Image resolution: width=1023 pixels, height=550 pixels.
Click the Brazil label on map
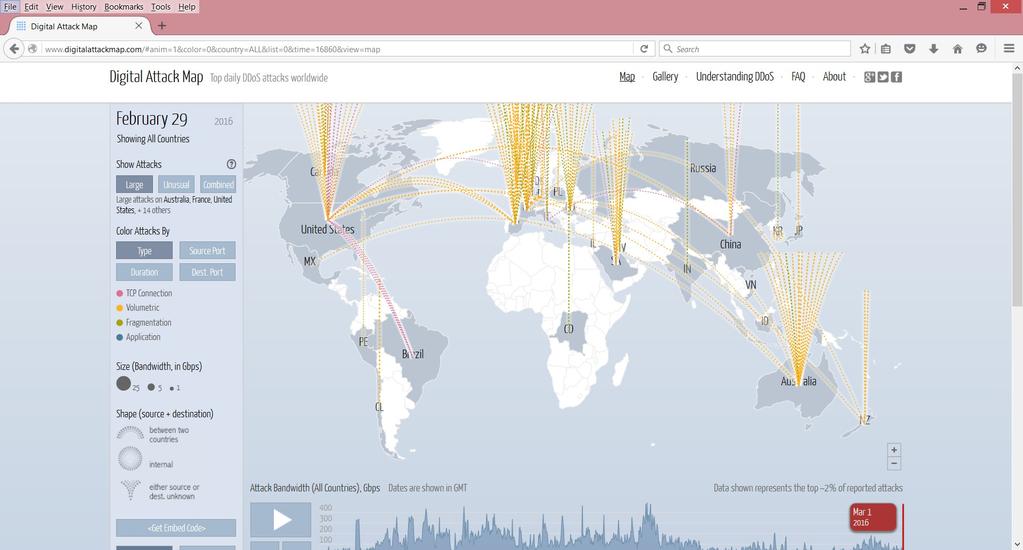pos(412,354)
